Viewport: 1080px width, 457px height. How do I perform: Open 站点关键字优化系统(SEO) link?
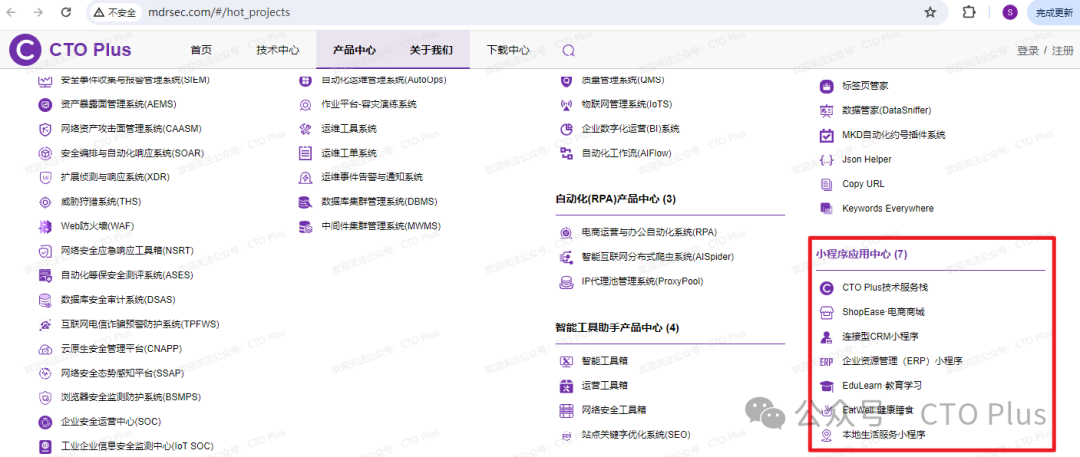pyautogui.click(x=636, y=434)
